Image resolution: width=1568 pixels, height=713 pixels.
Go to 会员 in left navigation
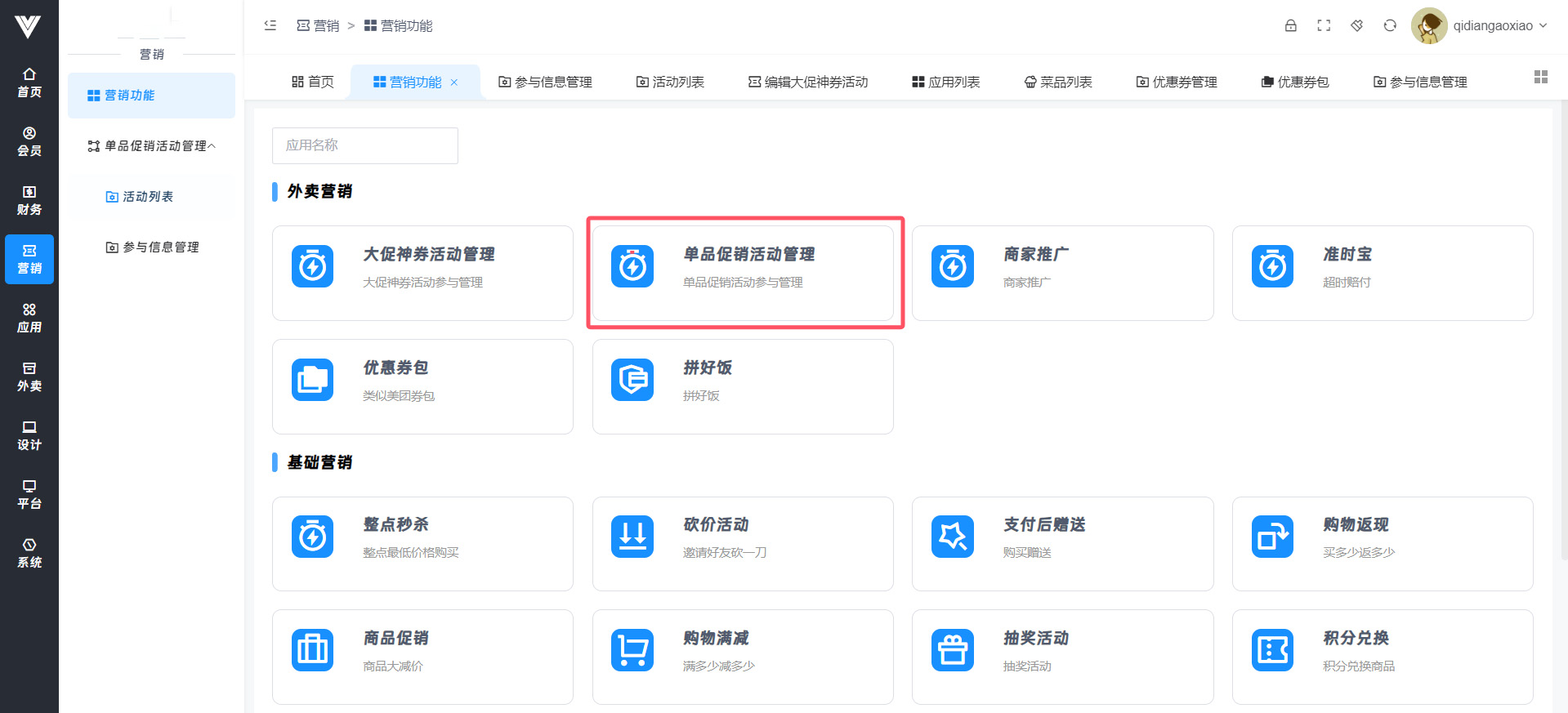[x=29, y=141]
